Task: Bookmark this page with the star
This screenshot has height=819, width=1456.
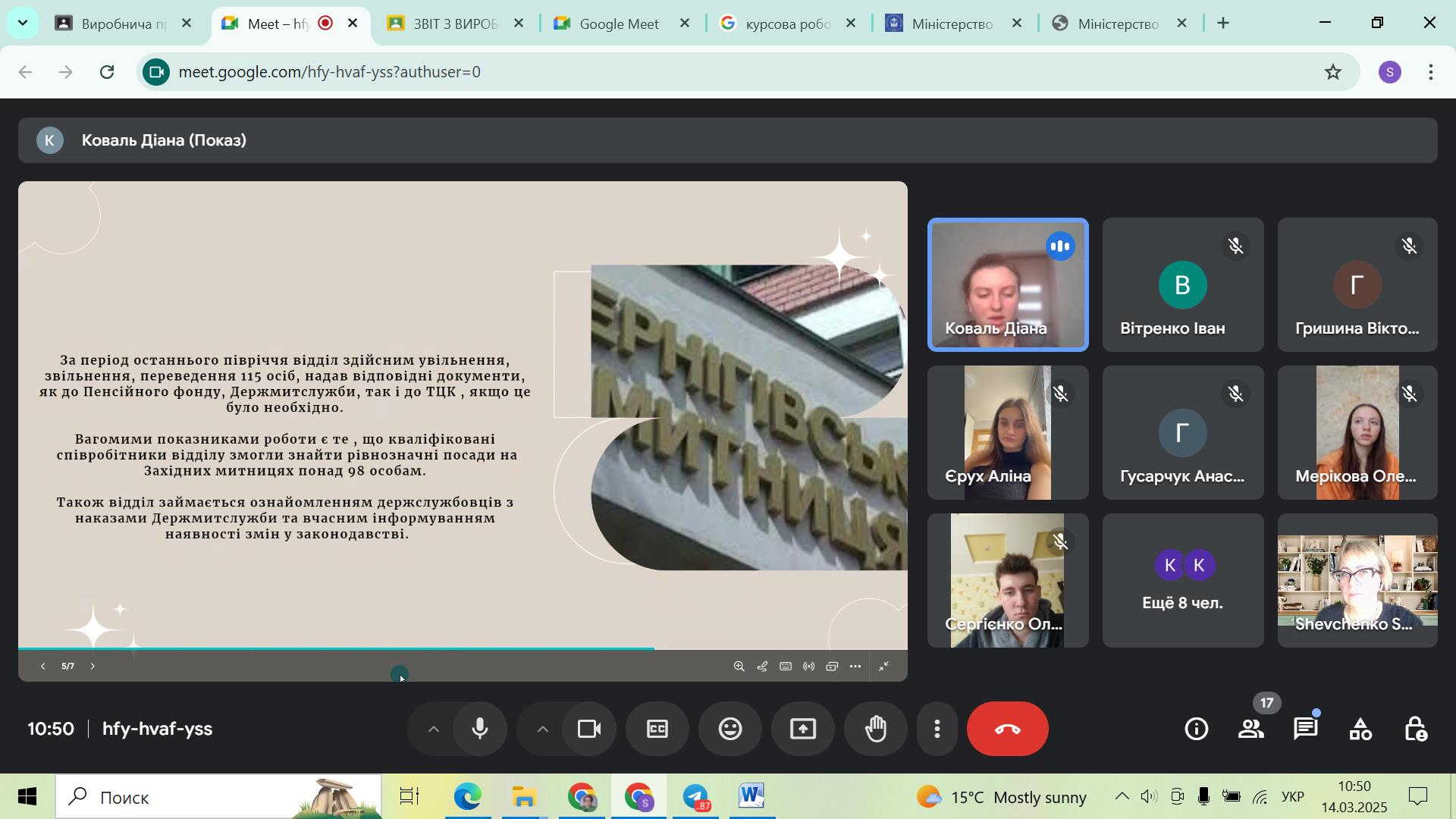Action: (x=1333, y=72)
